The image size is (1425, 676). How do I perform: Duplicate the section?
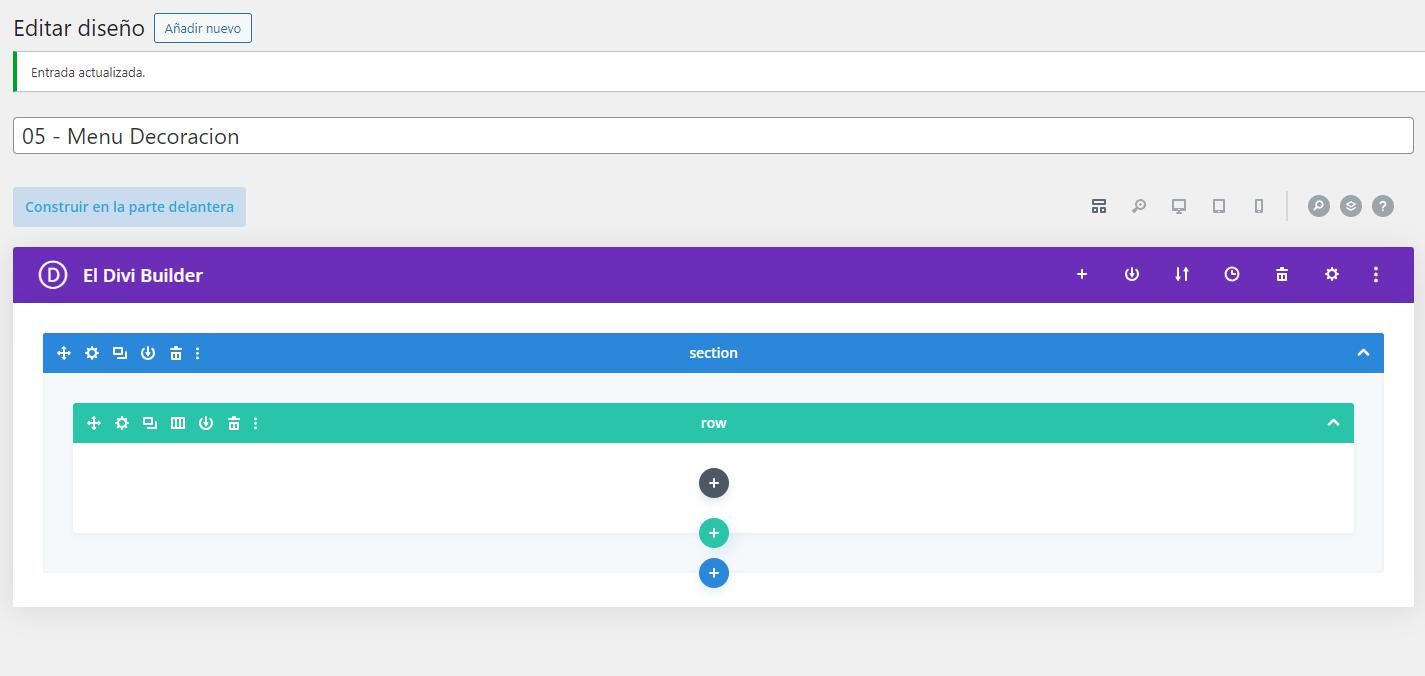click(120, 353)
